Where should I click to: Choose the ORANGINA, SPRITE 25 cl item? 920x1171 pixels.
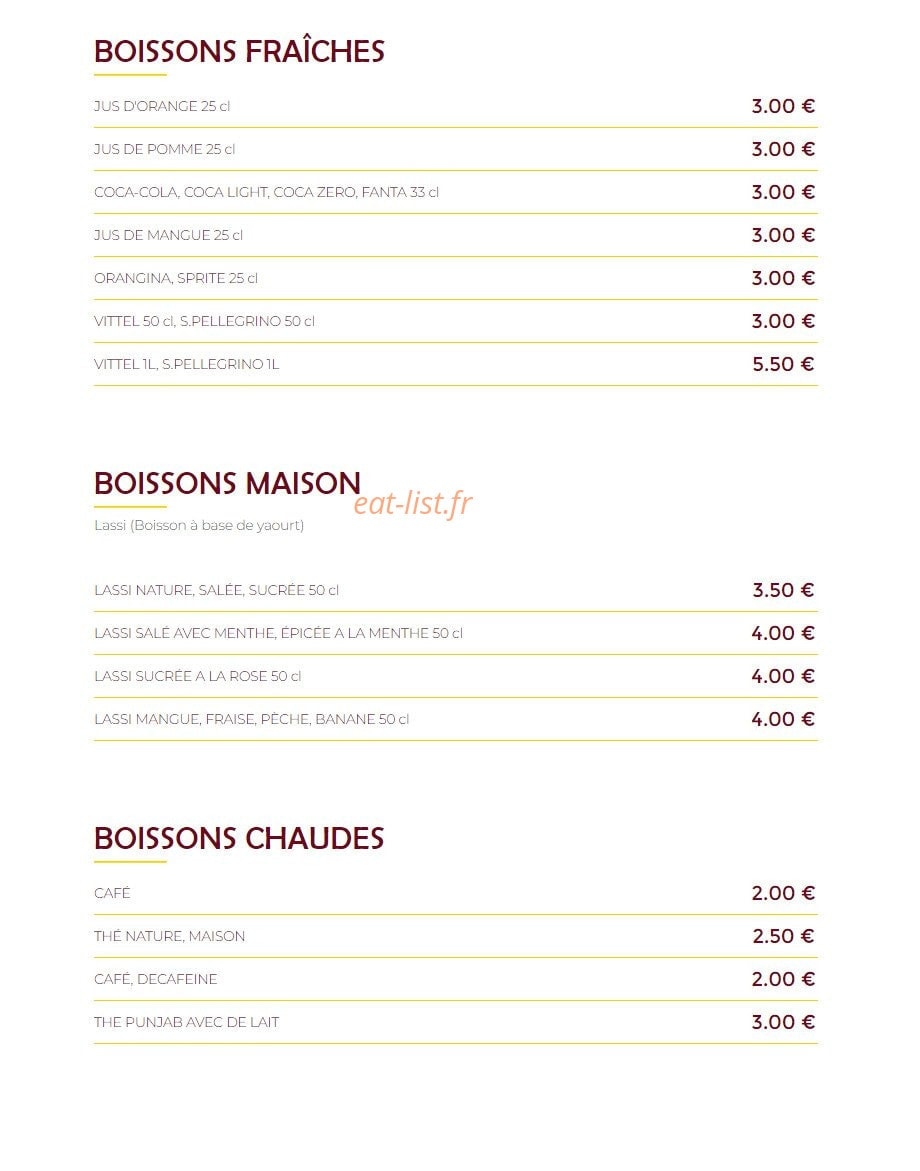176,278
